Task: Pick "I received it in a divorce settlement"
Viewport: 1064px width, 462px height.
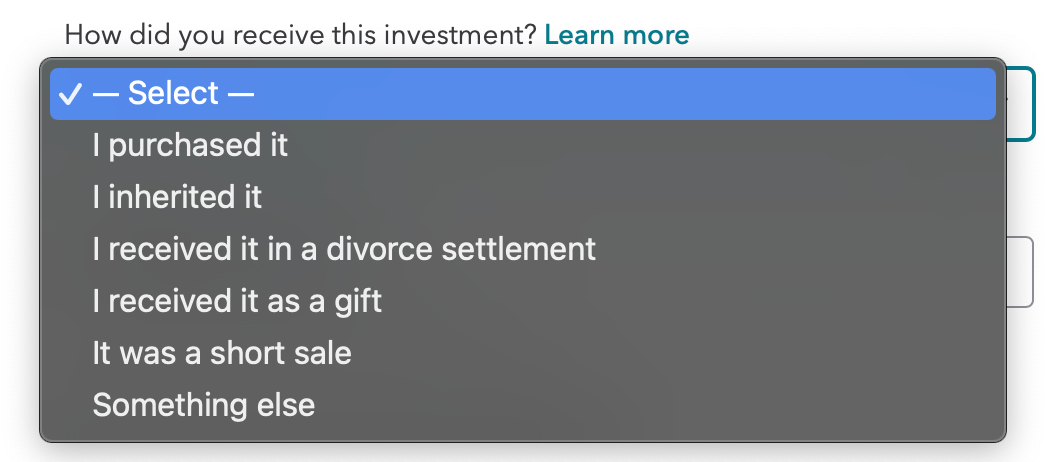Action: pos(343,249)
